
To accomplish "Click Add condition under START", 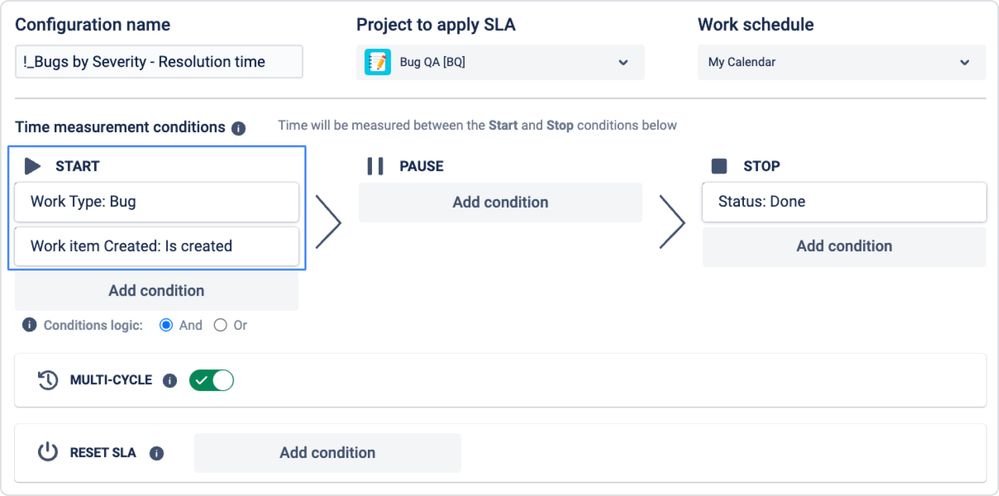I will 157,291.
